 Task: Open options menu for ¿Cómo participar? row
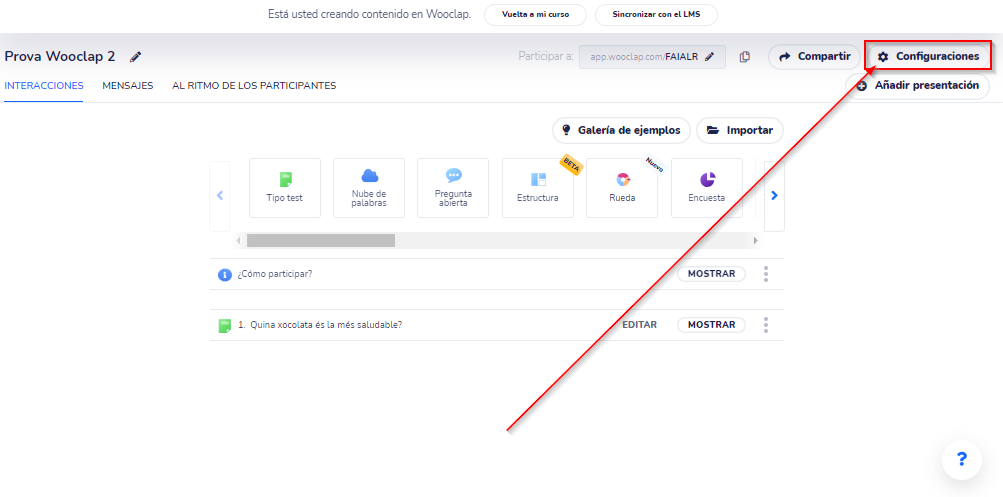pyautogui.click(x=766, y=274)
